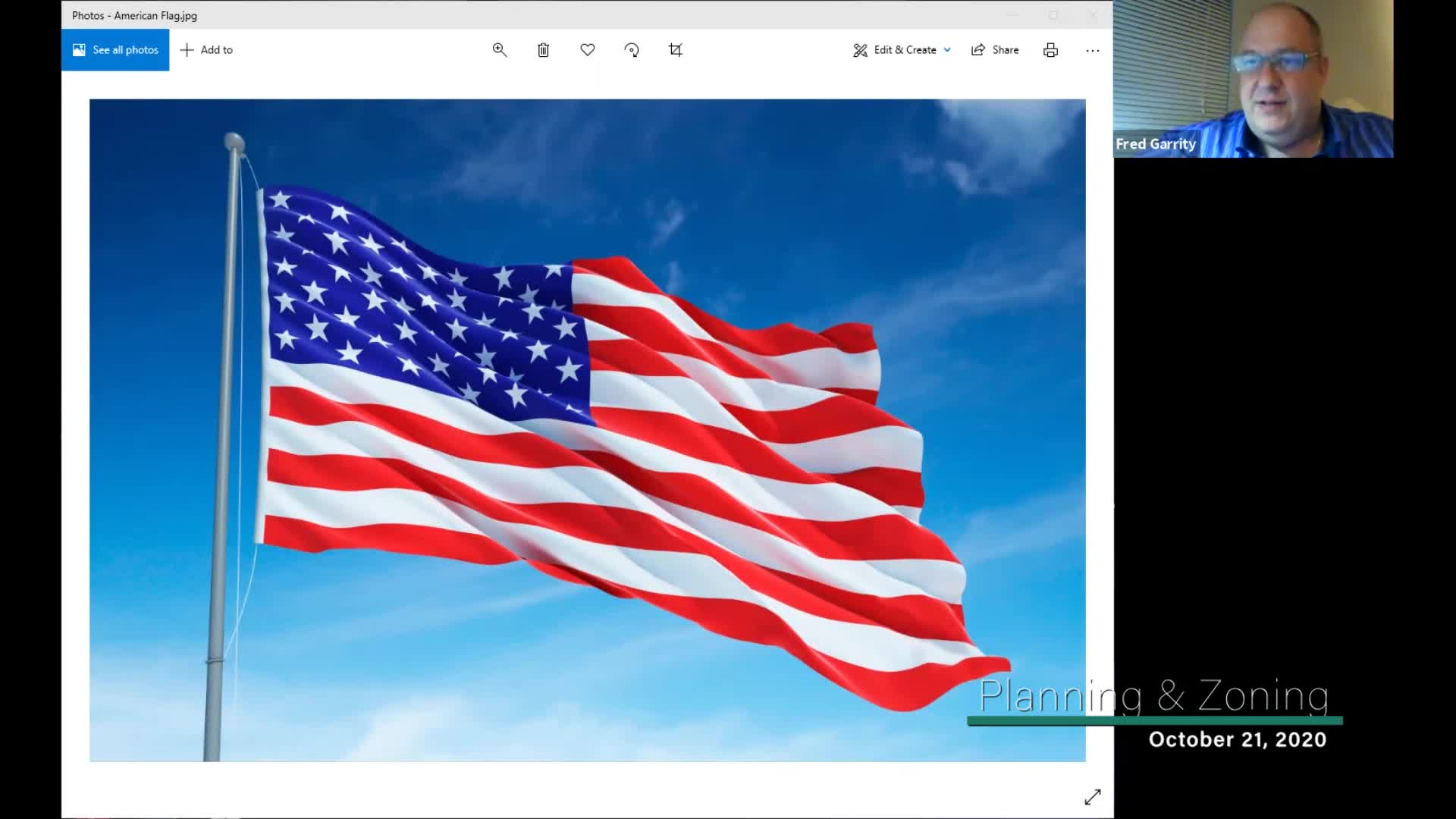The image size is (1456, 819).
Task: Enter fullscreen with diagonal arrows icon
Action: (1092, 797)
